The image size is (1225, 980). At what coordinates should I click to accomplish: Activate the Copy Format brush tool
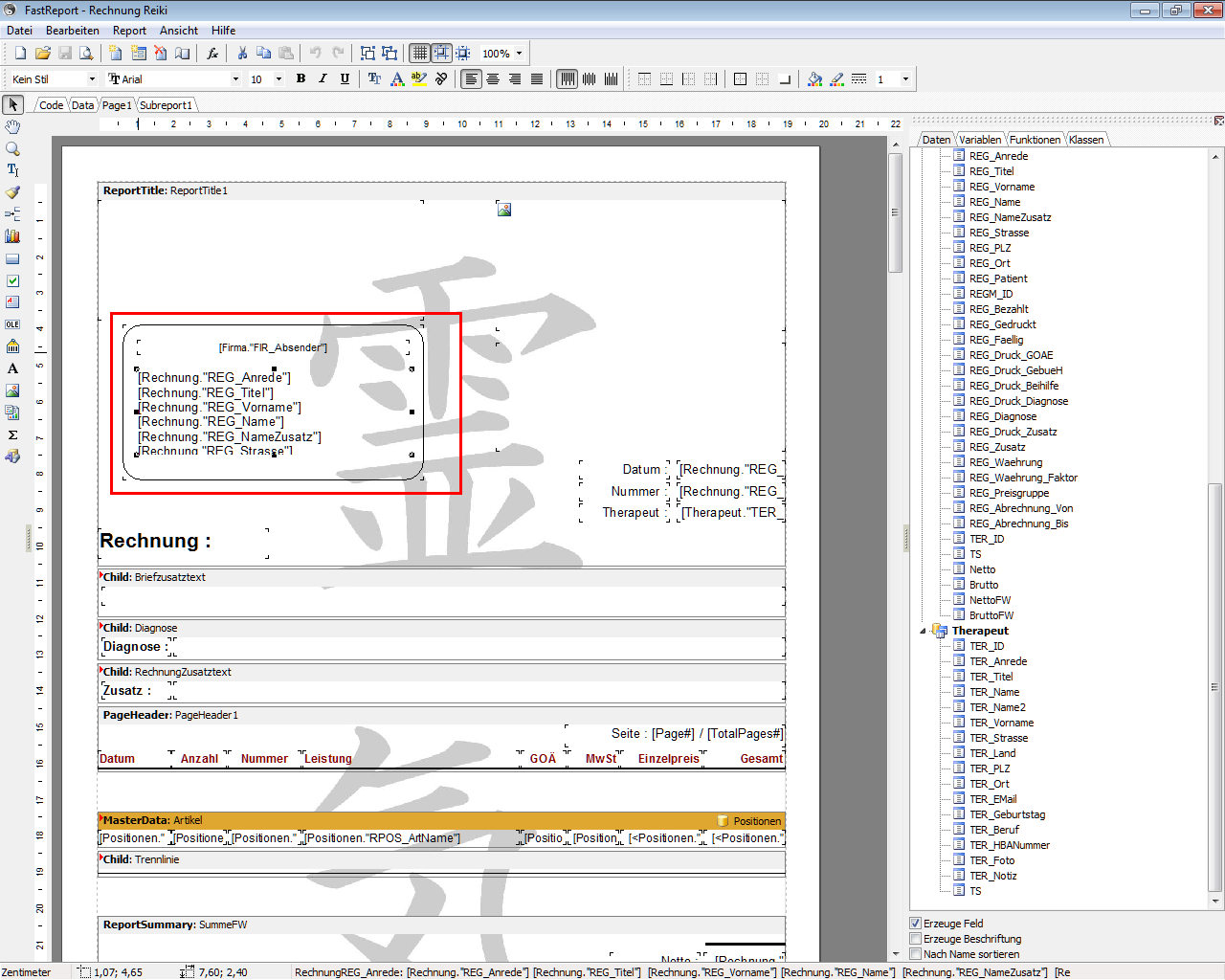coord(12,192)
